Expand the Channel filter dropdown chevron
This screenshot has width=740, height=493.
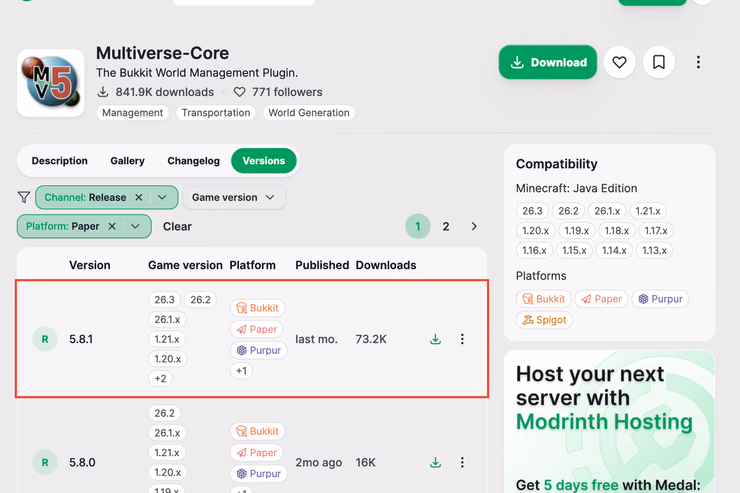pyautogui.click(x=162, y=197)
